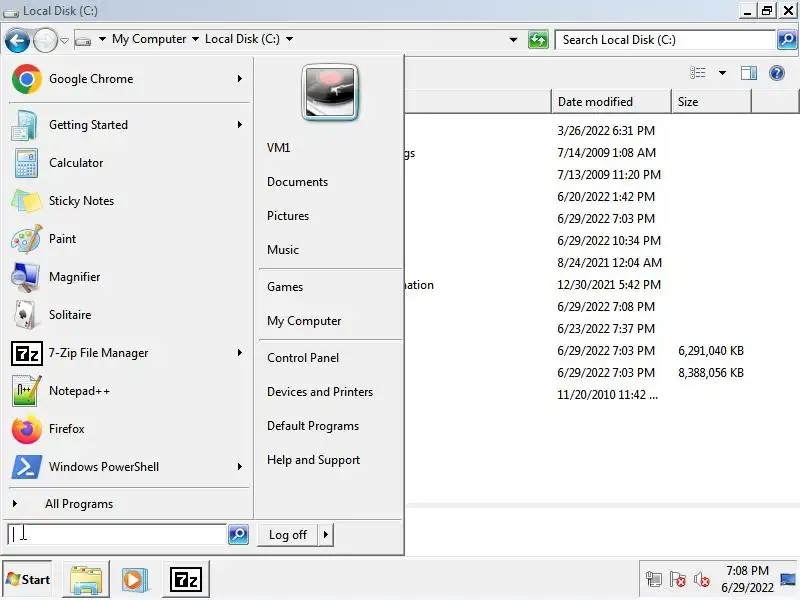Screen dimensions: 800x600
Task: Open Explorer help question mark icon
Action: (777, 73)
